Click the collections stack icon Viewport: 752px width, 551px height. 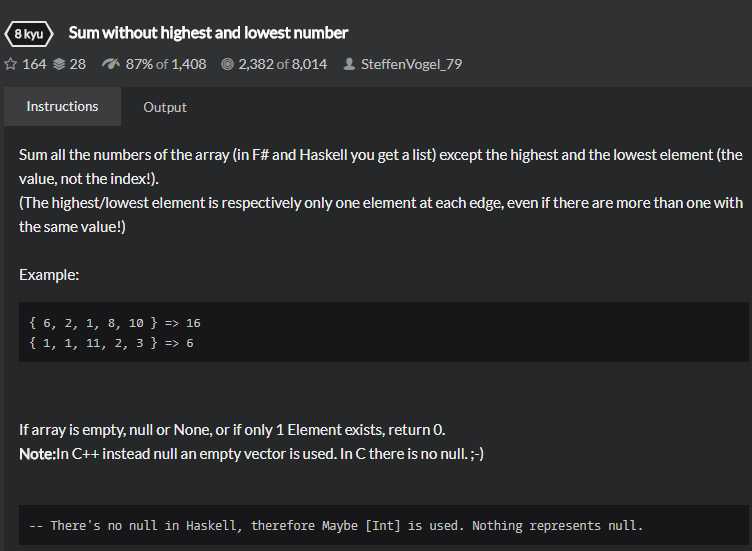point(59,64)
